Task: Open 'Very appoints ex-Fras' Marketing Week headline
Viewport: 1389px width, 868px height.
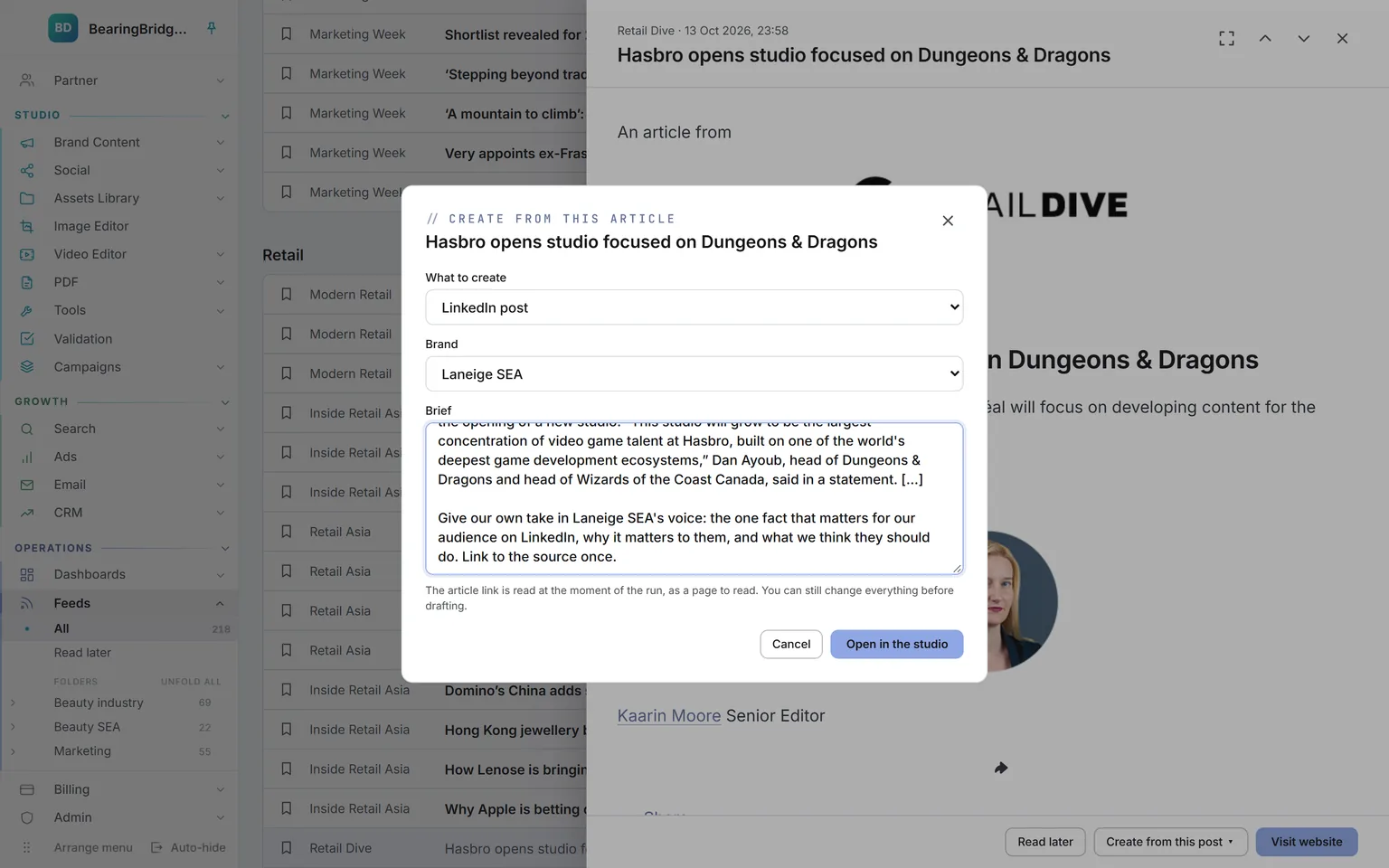Action: tap(515, 153)
